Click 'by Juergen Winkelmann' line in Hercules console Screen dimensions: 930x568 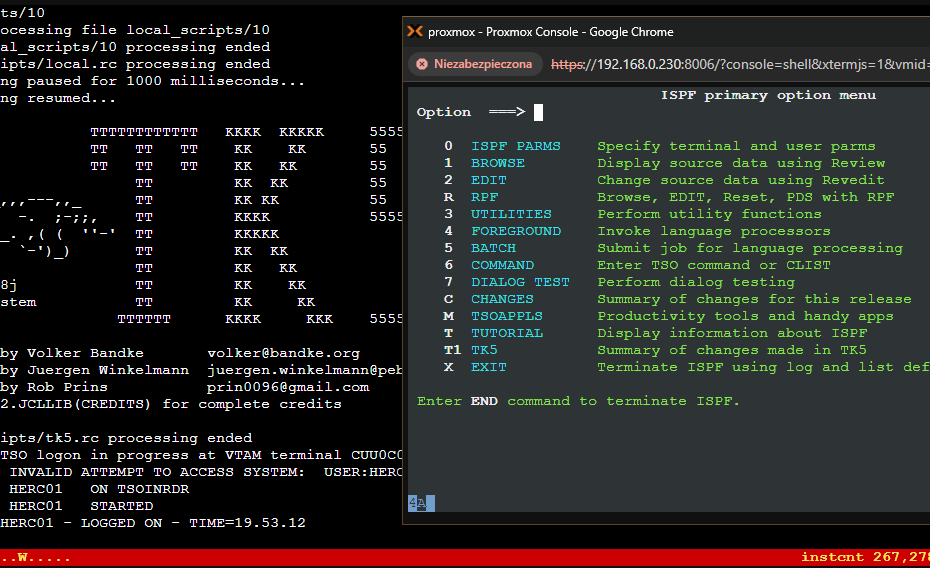click(x=94, y=370)
